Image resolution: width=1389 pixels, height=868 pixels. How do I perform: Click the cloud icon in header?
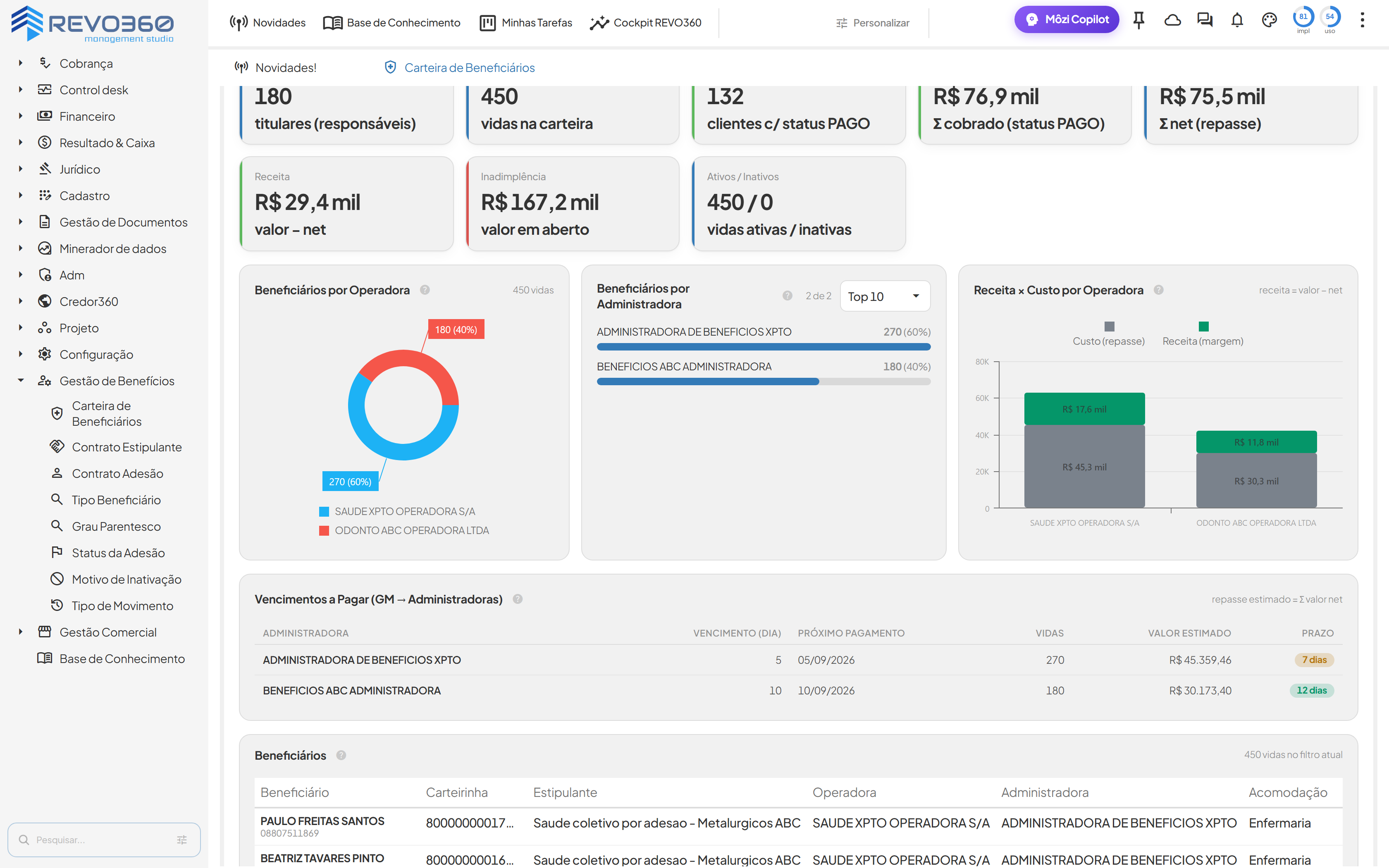click(1172, 20)
